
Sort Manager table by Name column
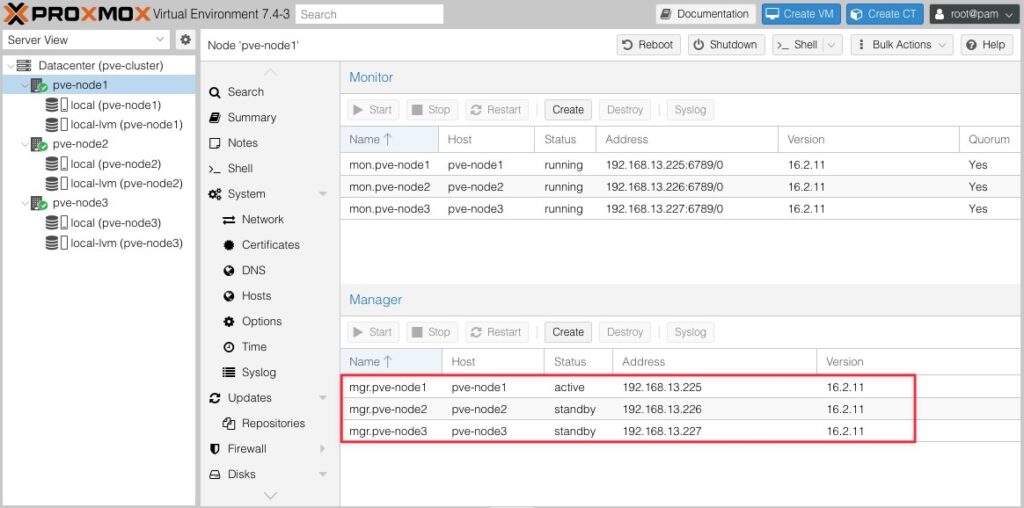[391, 361]
